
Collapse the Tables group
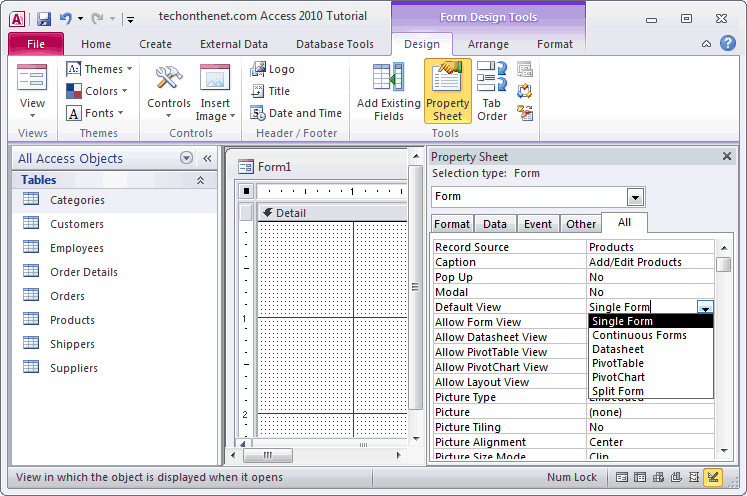point(201,180)
